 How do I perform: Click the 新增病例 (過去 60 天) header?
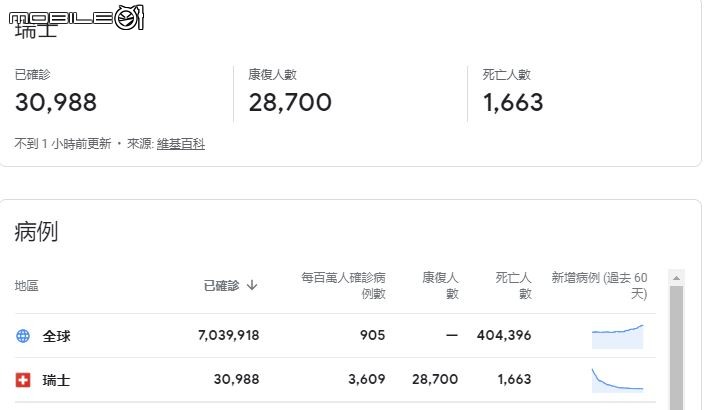click(599, 286)
